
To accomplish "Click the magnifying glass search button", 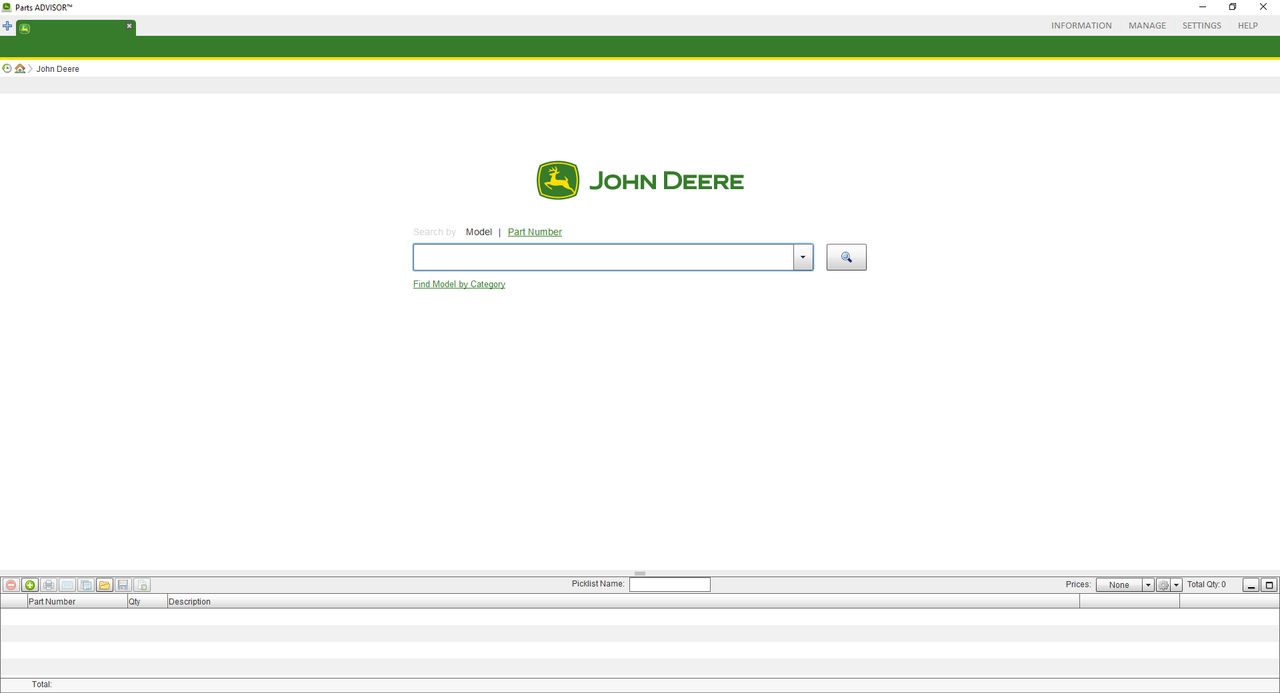I will pos(846,258).
